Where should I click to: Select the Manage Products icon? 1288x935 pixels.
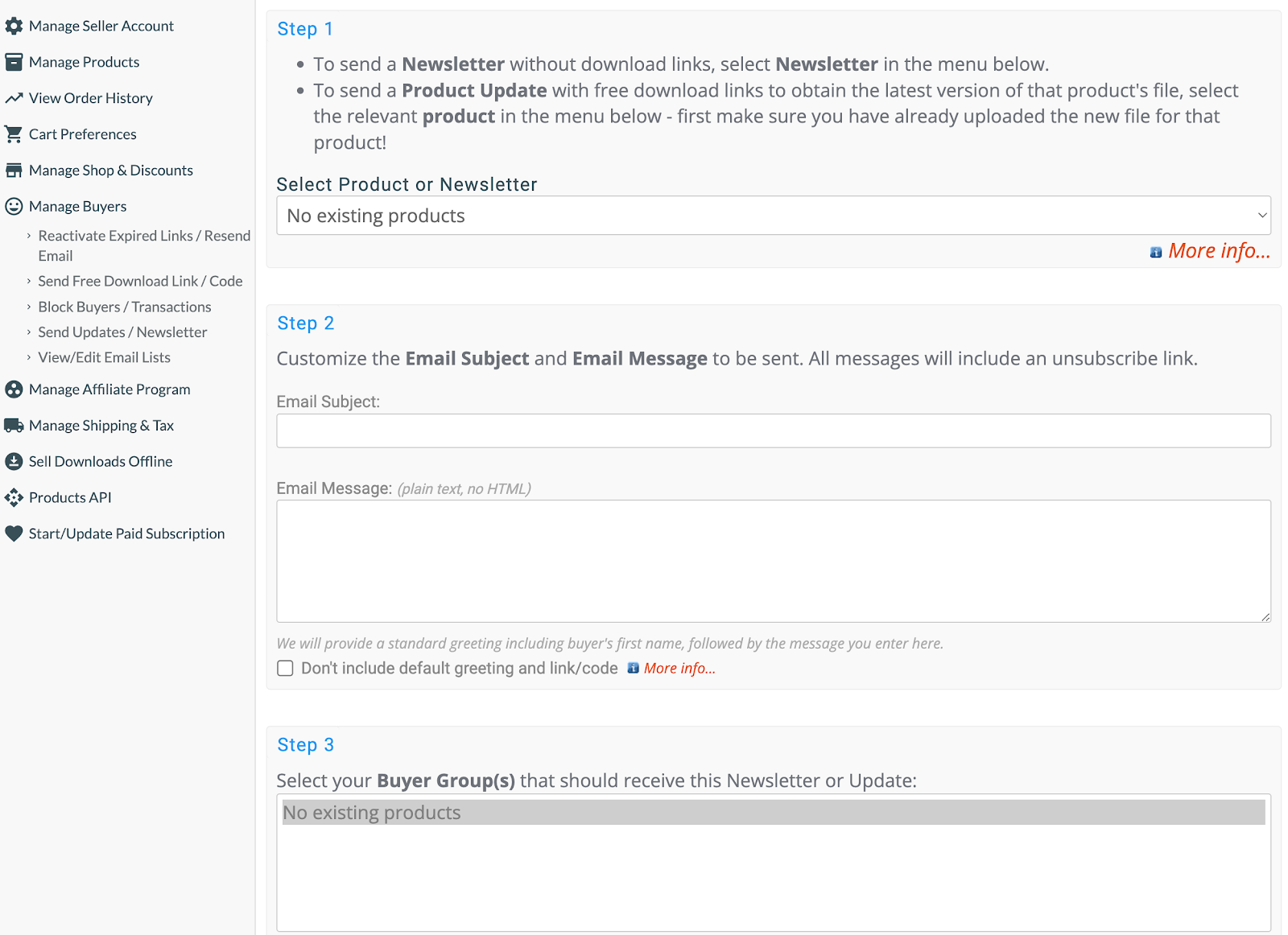[x=14, y=61]
